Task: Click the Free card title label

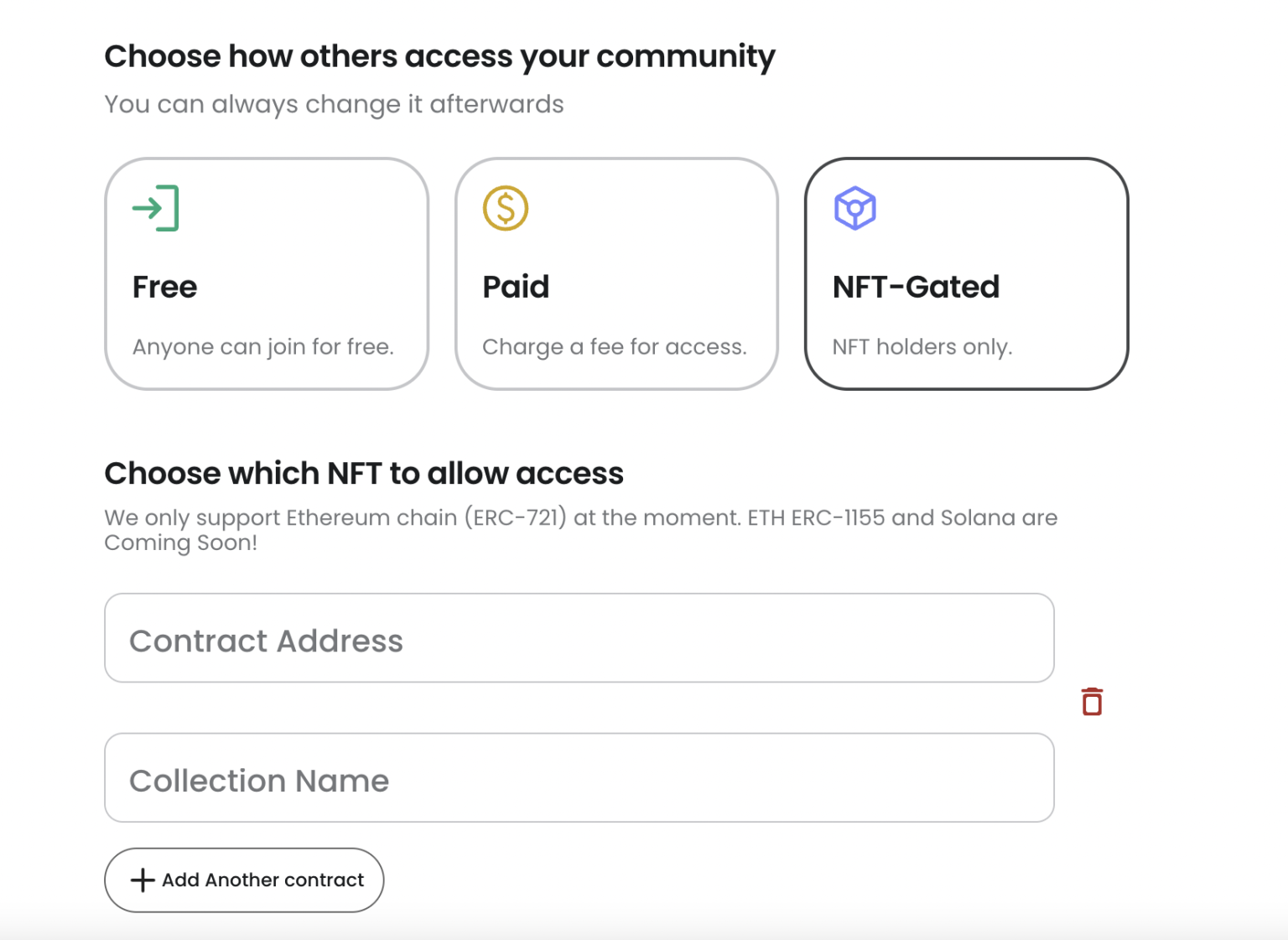Action: (x=164, y=287)
